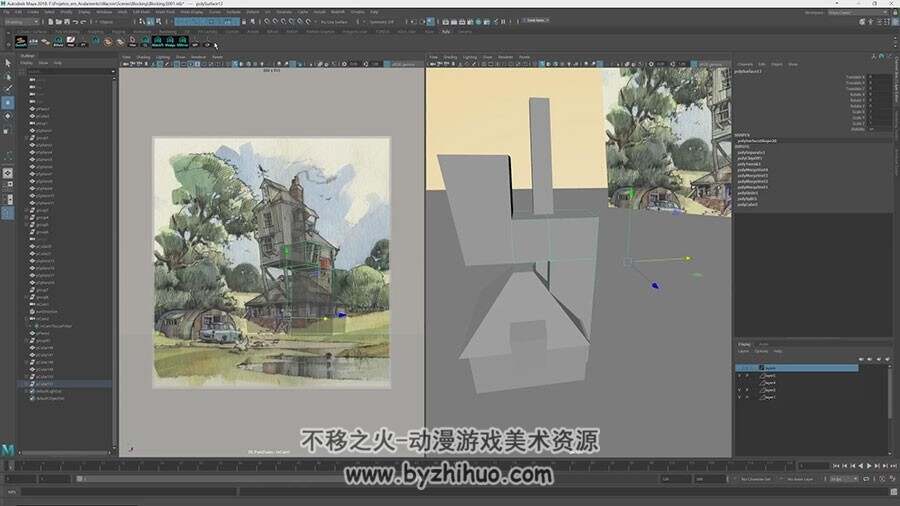Open the File menu
The height and width of the screenshot is (506, 900).
6,11
